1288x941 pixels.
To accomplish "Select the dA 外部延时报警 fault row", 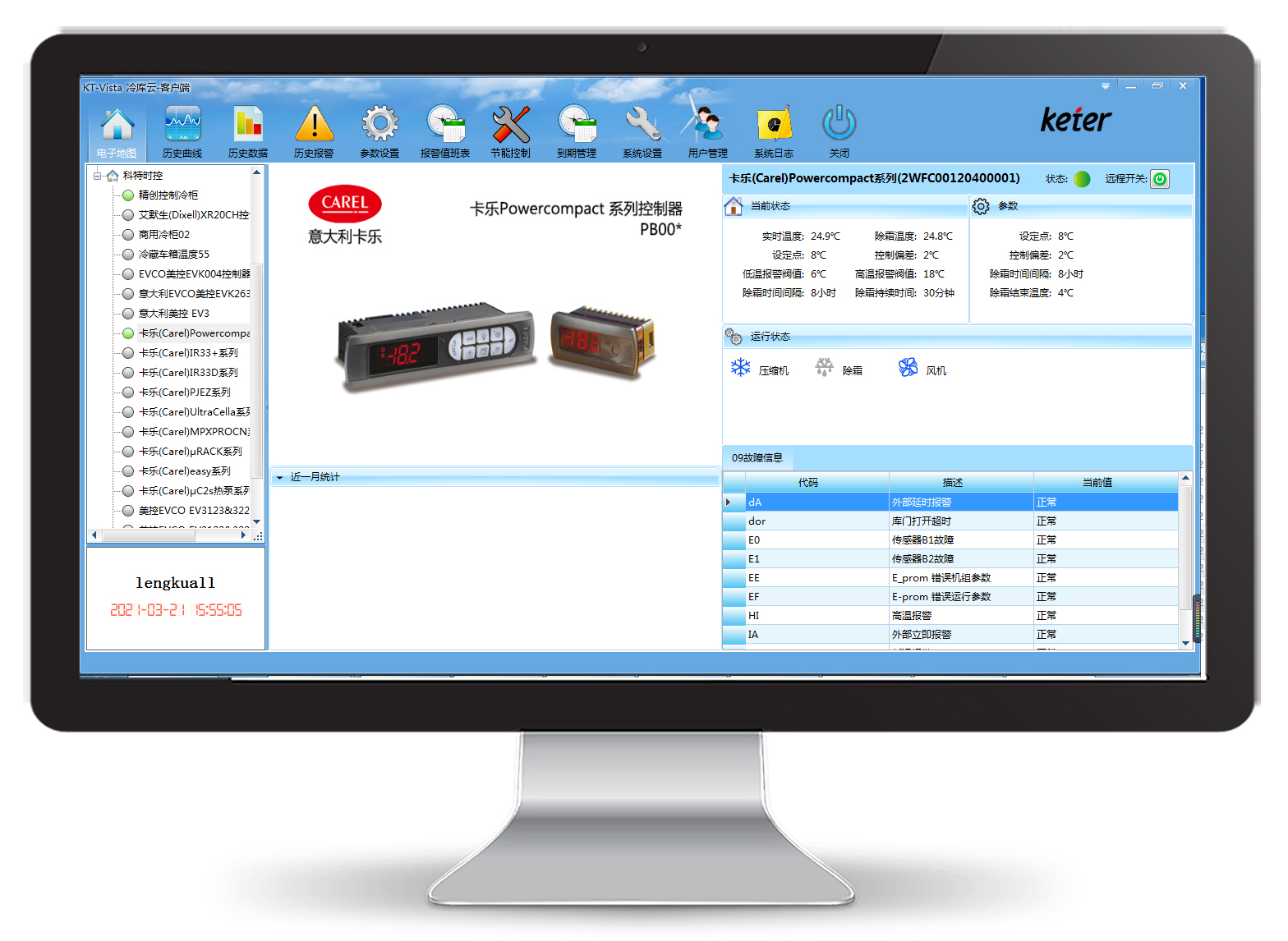I will [x=950, y=502].
